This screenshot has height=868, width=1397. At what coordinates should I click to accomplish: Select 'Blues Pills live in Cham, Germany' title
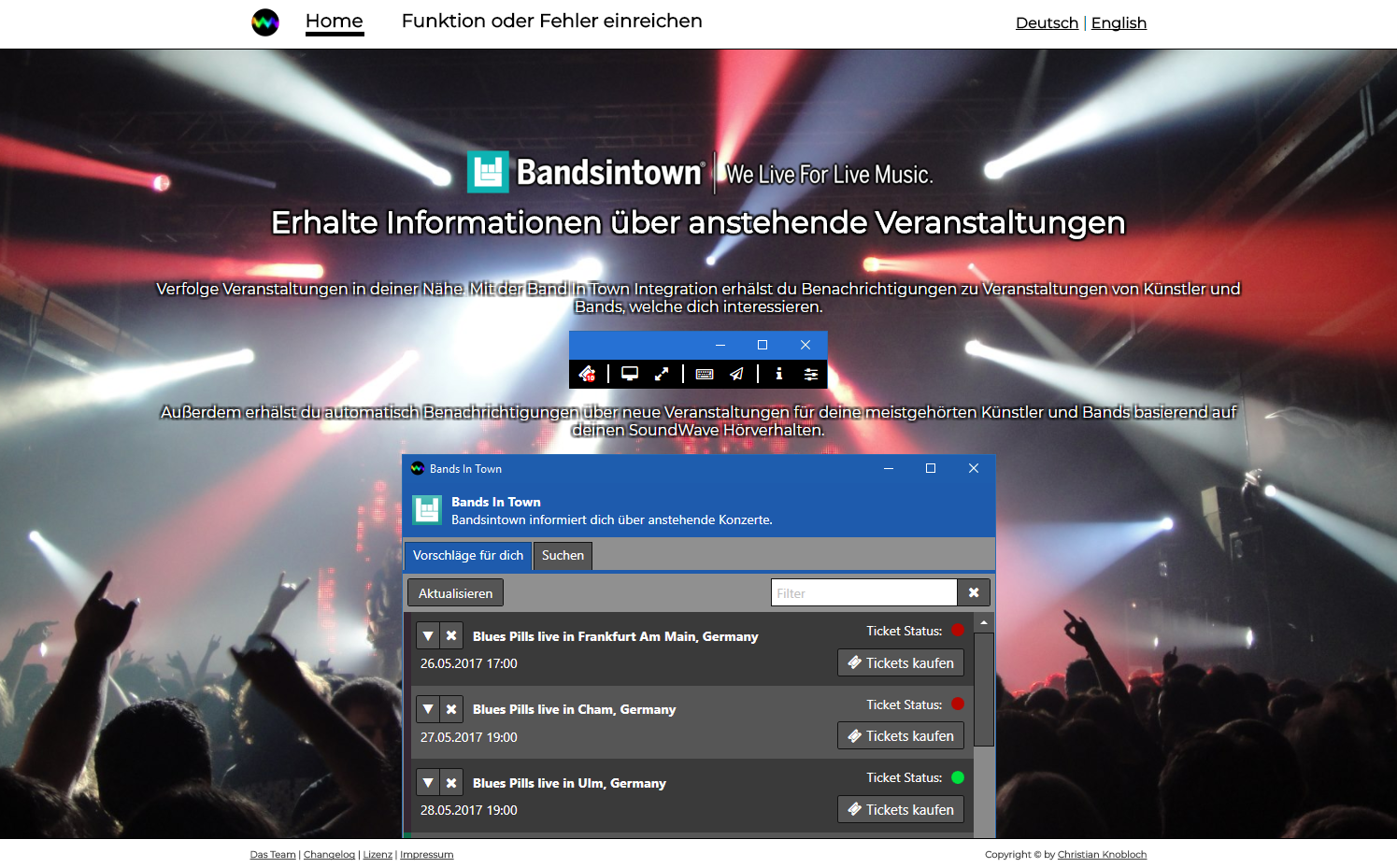(574, 709)
